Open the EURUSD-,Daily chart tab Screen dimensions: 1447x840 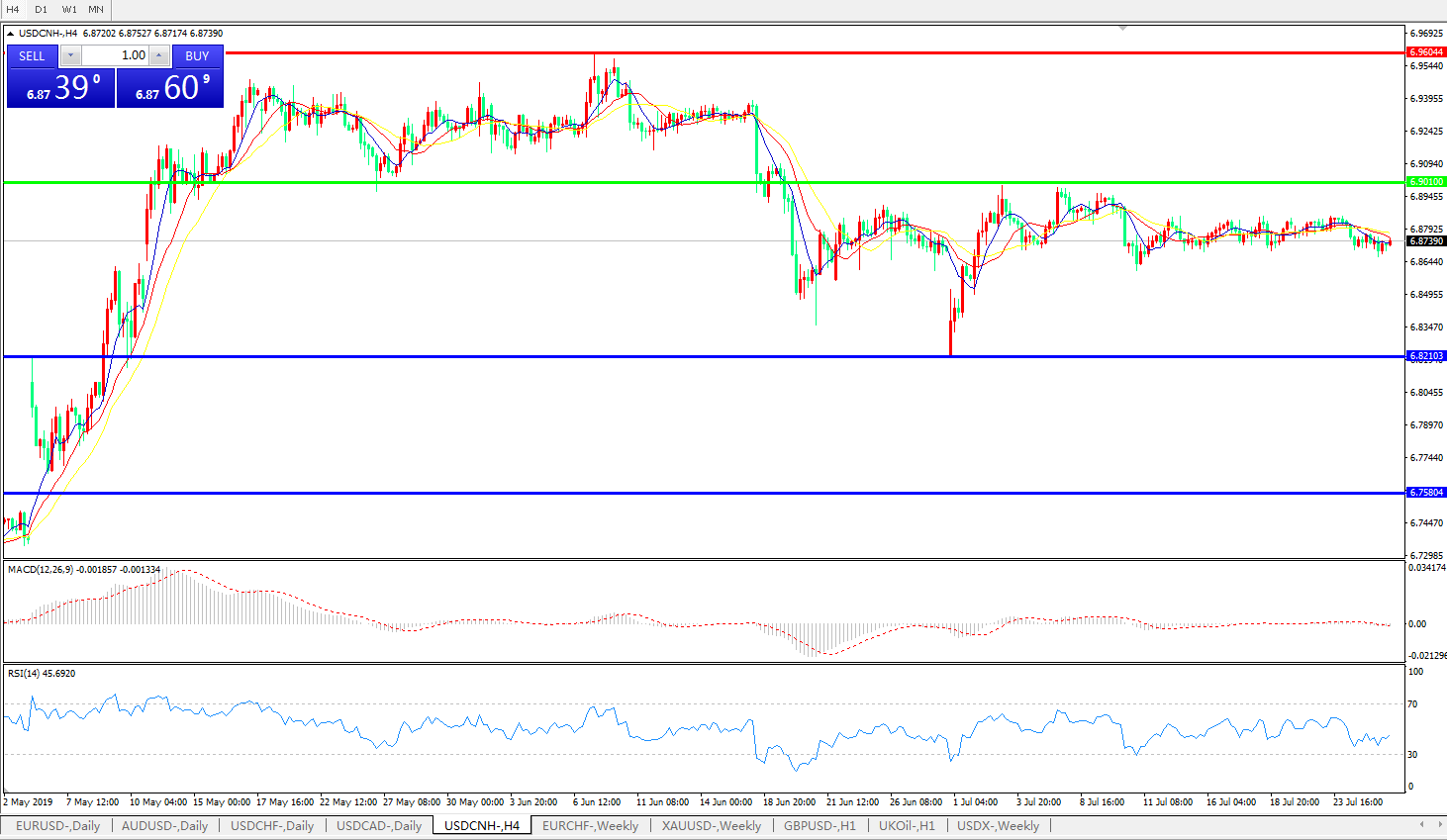pos(57,826)
